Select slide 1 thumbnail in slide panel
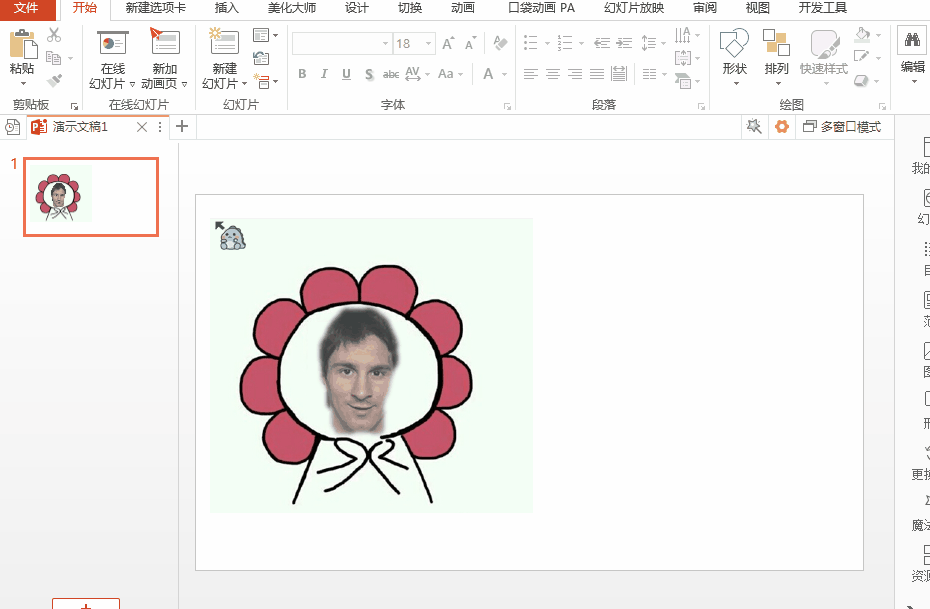The width and height of the screenshot is (930, 609). tap(90, 196)
